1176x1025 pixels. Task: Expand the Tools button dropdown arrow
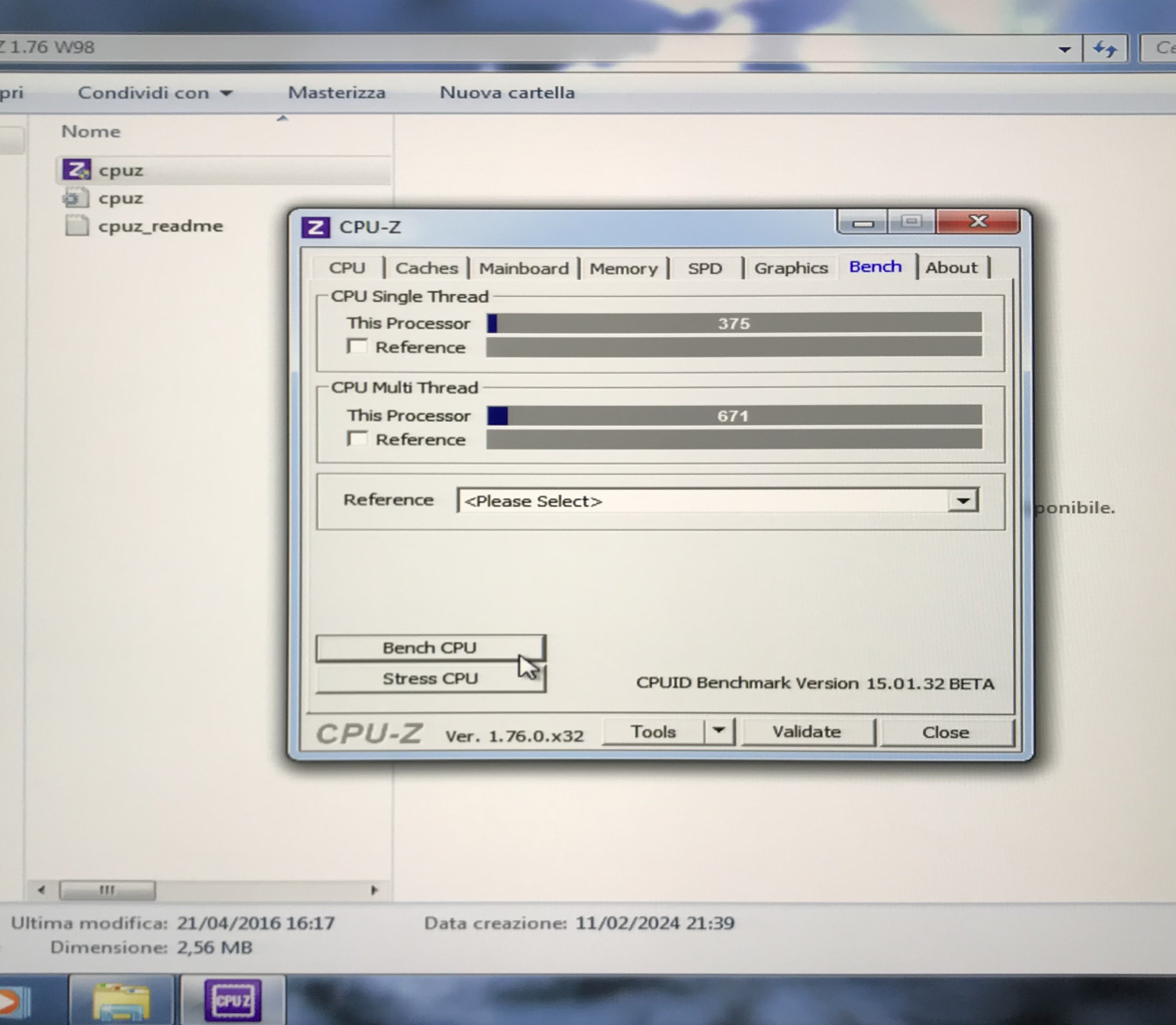coord(719,731)
